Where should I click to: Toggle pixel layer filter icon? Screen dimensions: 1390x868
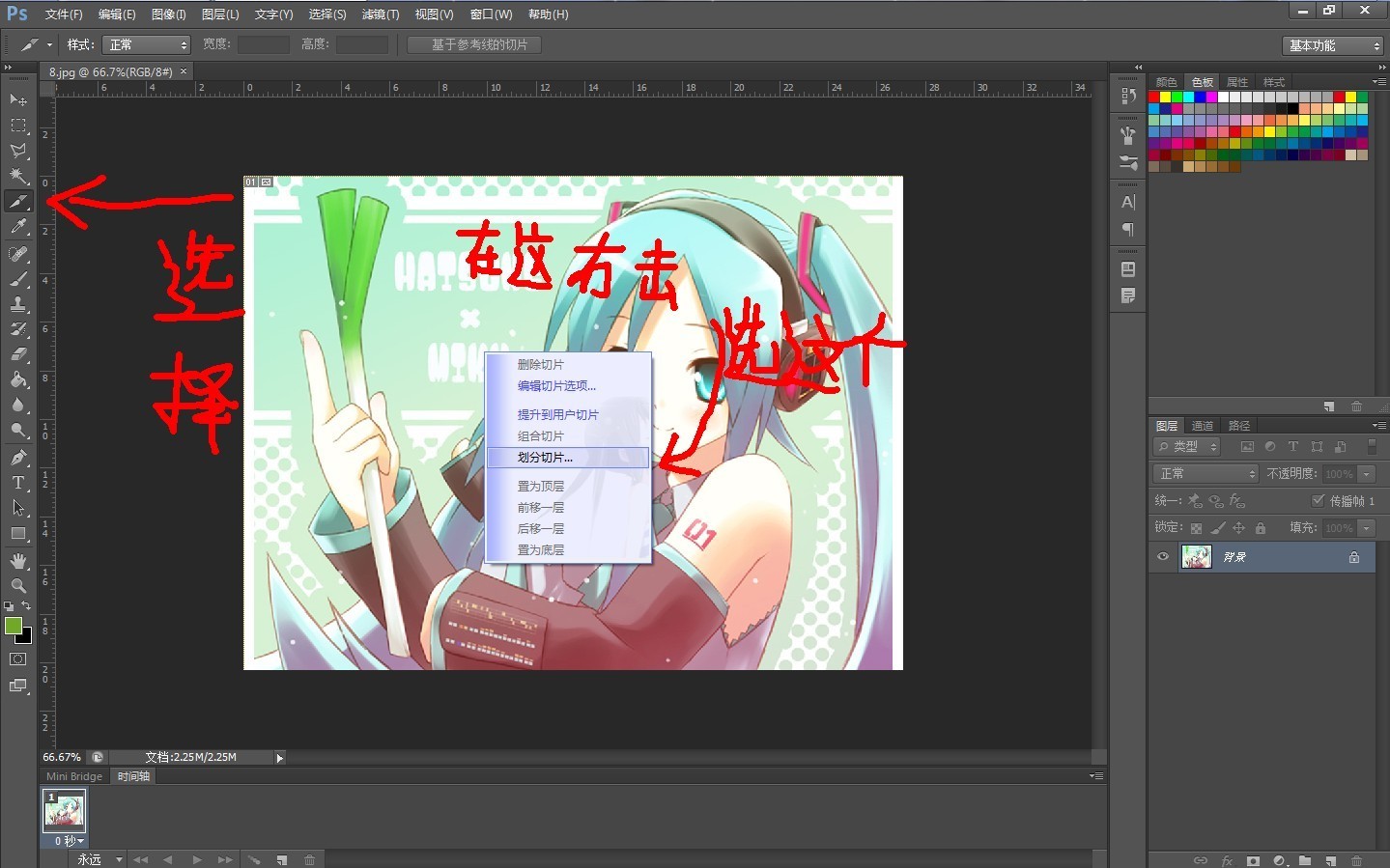click(x=1247, y=447)
